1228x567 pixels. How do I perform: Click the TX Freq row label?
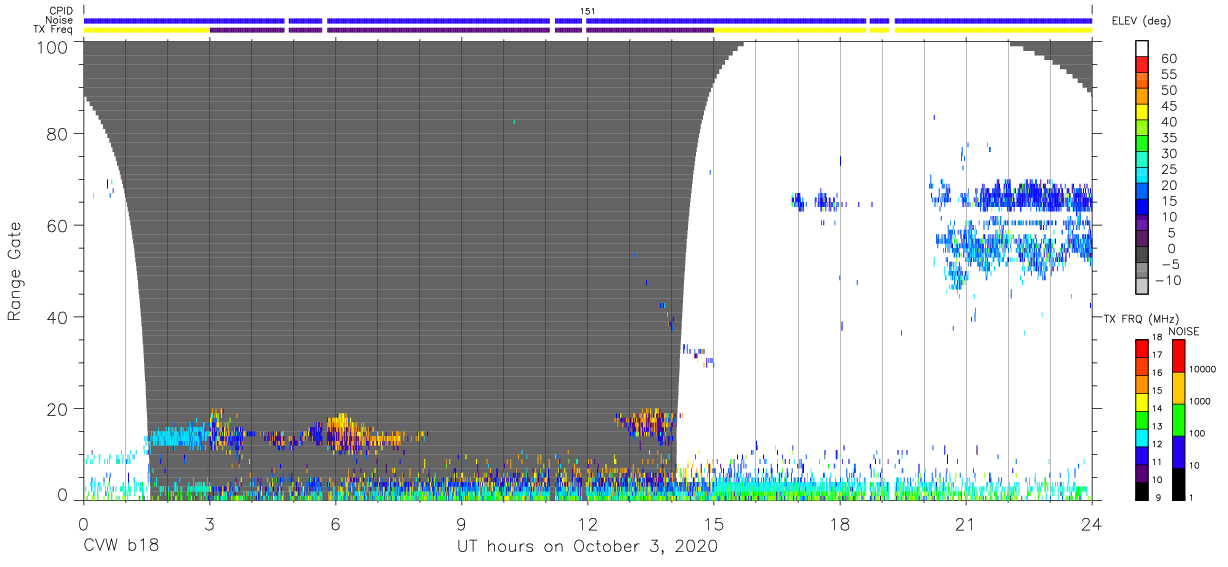click(54, 29)
